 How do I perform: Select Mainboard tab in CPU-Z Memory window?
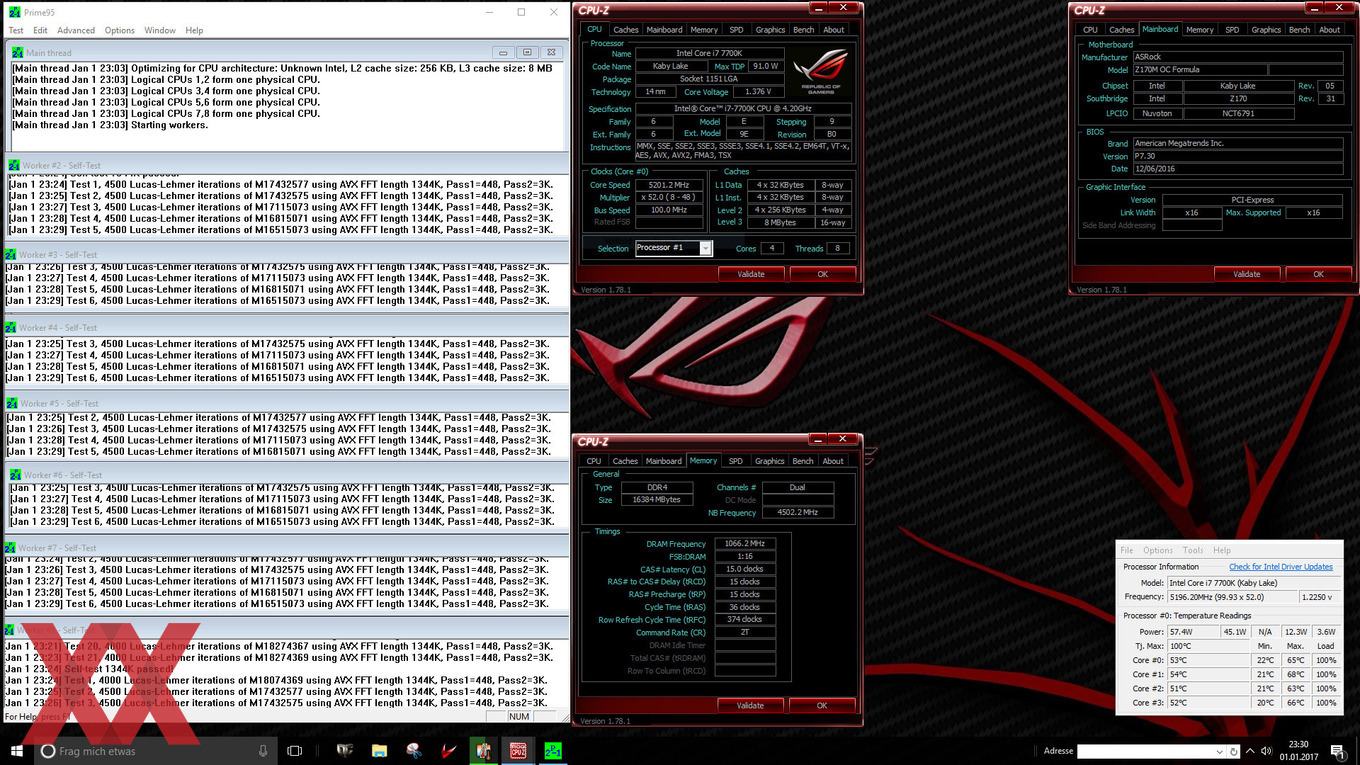pyautogui.click(x=663, y=461)
